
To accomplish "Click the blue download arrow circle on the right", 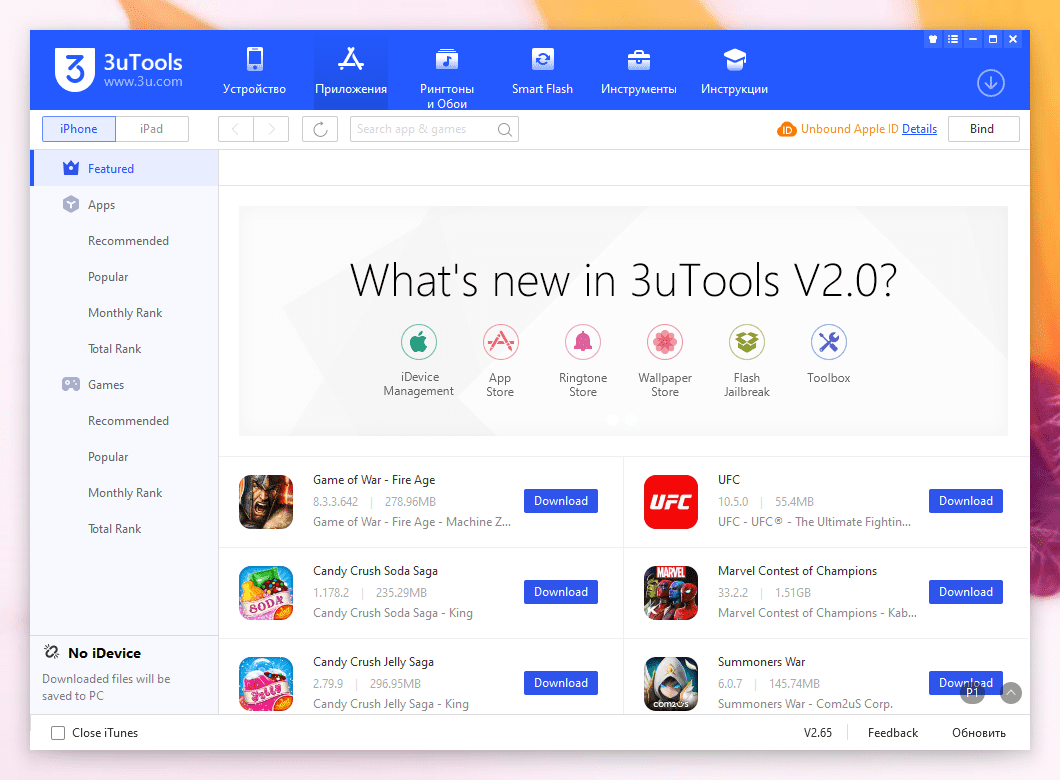I will click(990, 83).
